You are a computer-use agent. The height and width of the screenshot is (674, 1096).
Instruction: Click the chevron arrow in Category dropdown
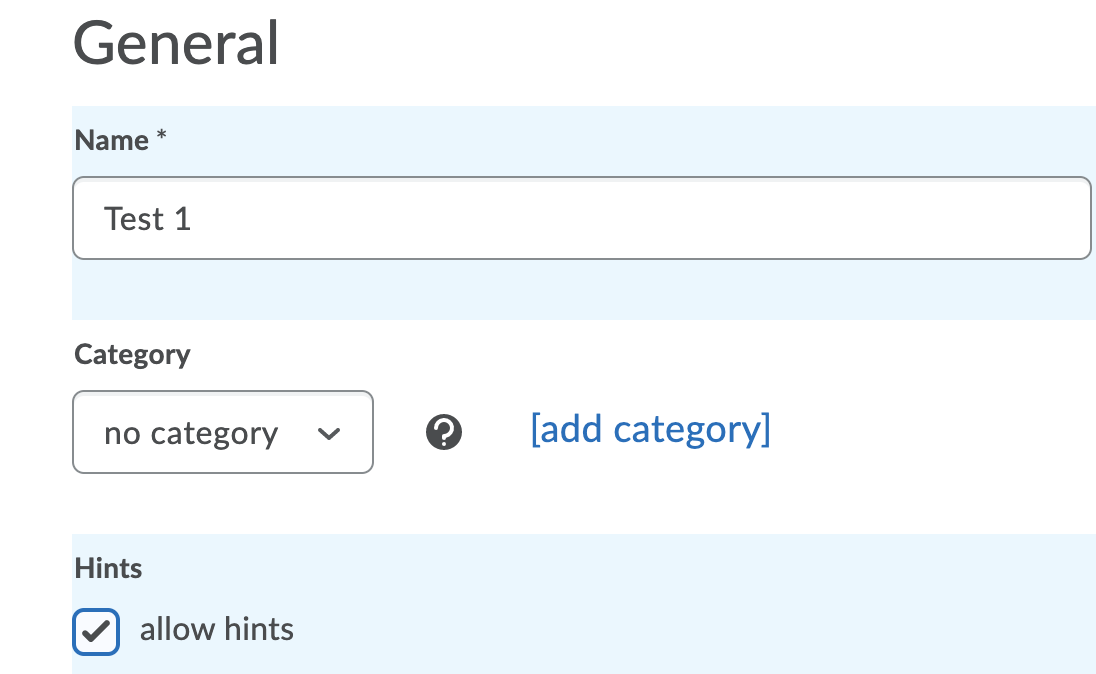(327, 434)
